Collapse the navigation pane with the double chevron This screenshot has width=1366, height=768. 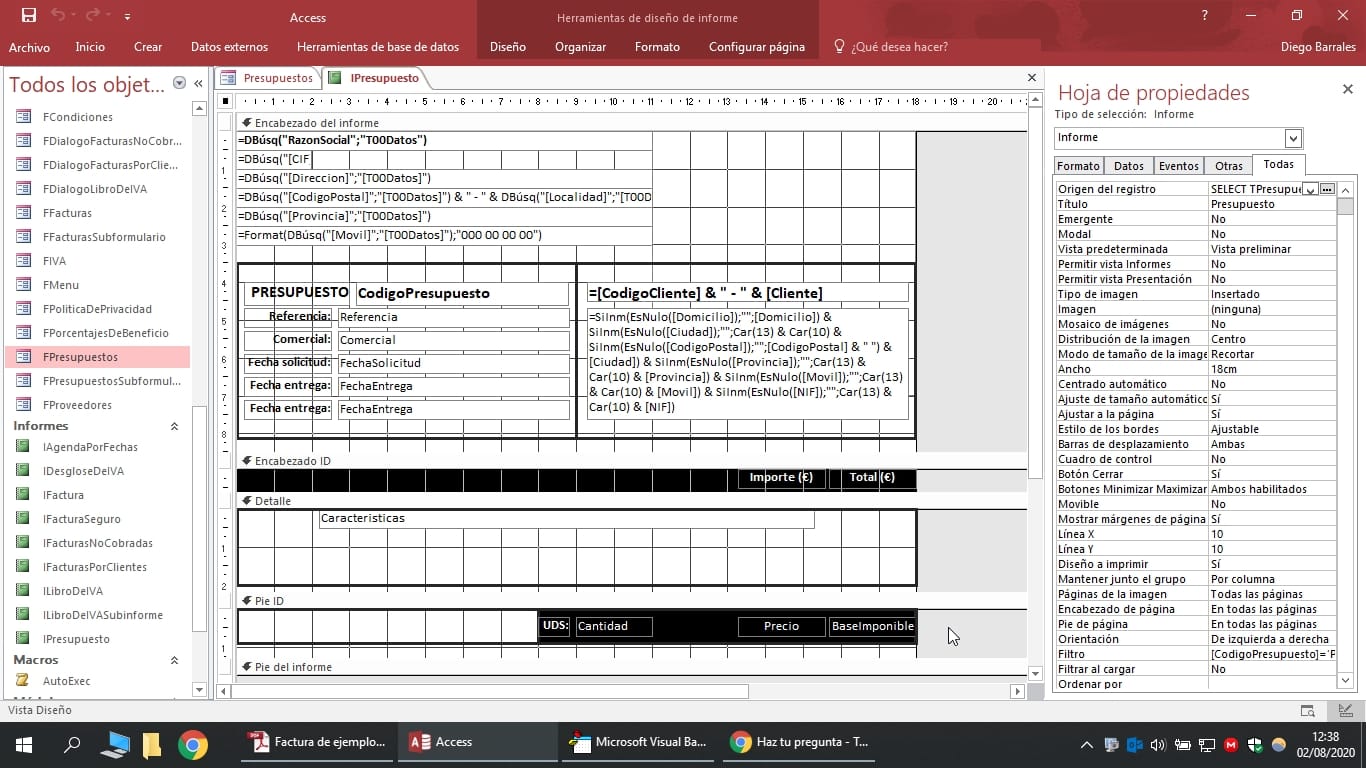tap(198, 83)
